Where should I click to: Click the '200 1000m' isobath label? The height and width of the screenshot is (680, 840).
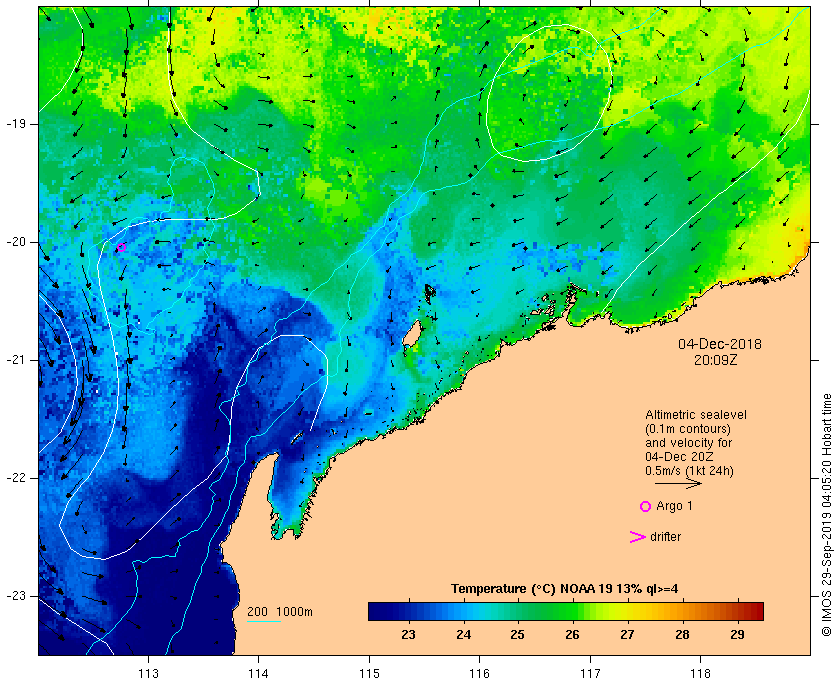[280, 612]
